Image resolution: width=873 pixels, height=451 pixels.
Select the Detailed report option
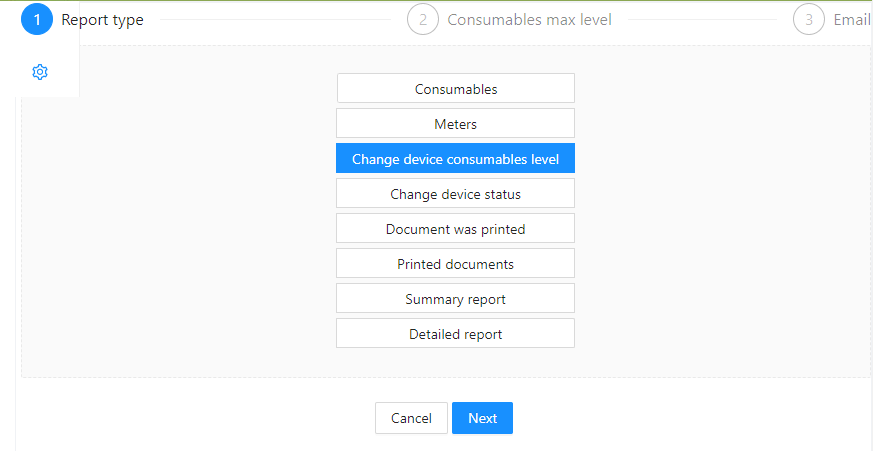point(455,334)
